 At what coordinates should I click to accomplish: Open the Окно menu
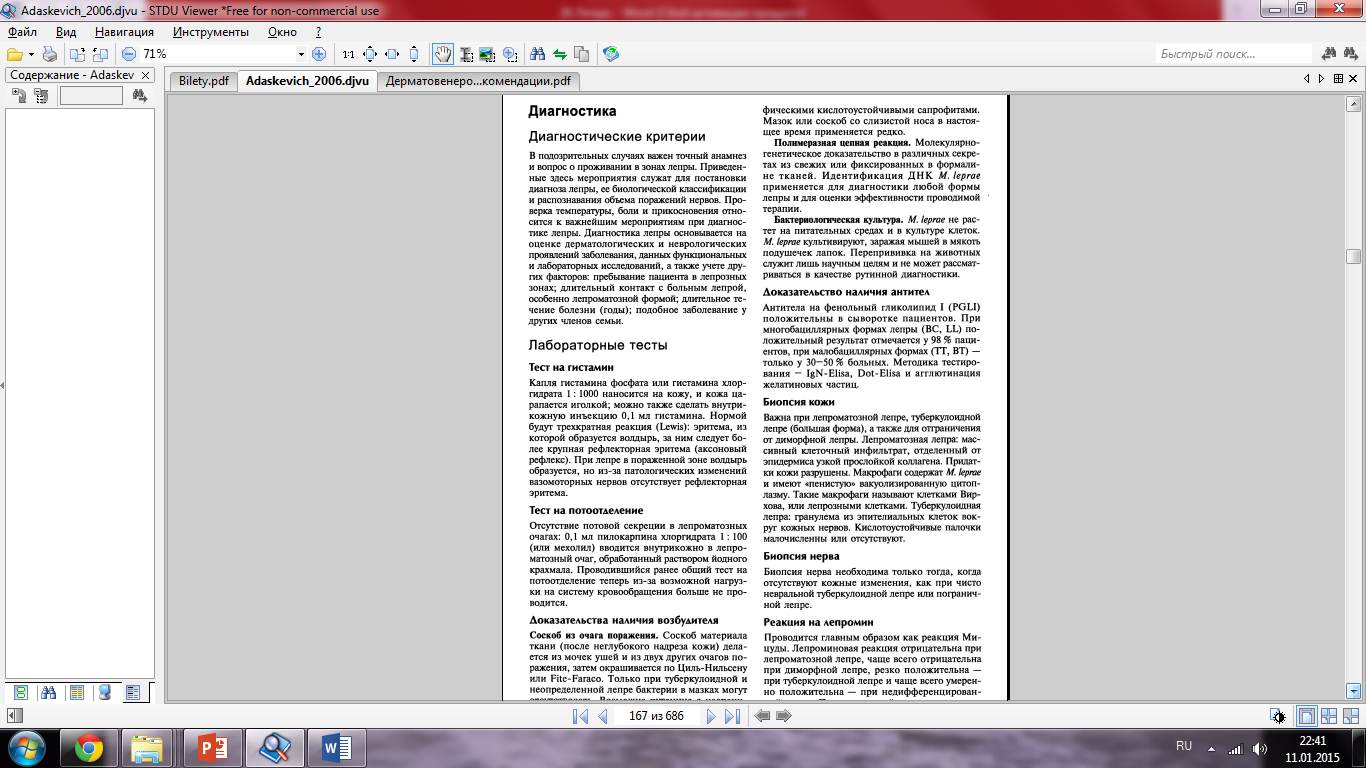(283, 32)
